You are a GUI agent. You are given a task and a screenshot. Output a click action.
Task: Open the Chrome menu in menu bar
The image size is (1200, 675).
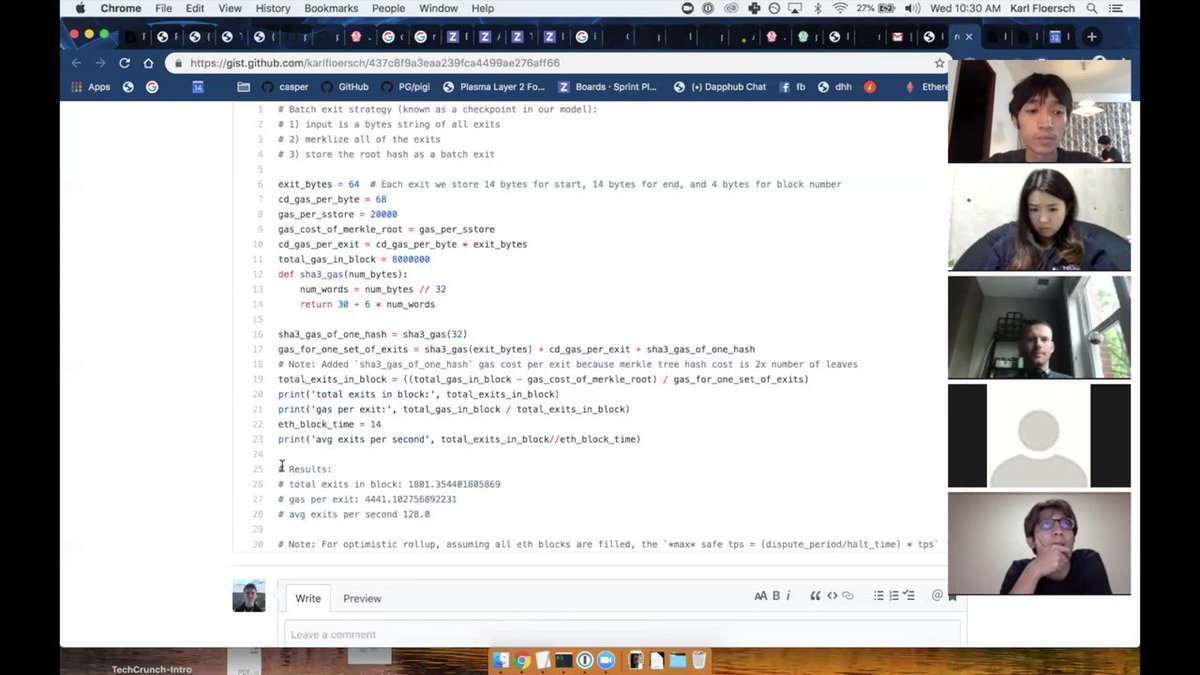point(120,8)
